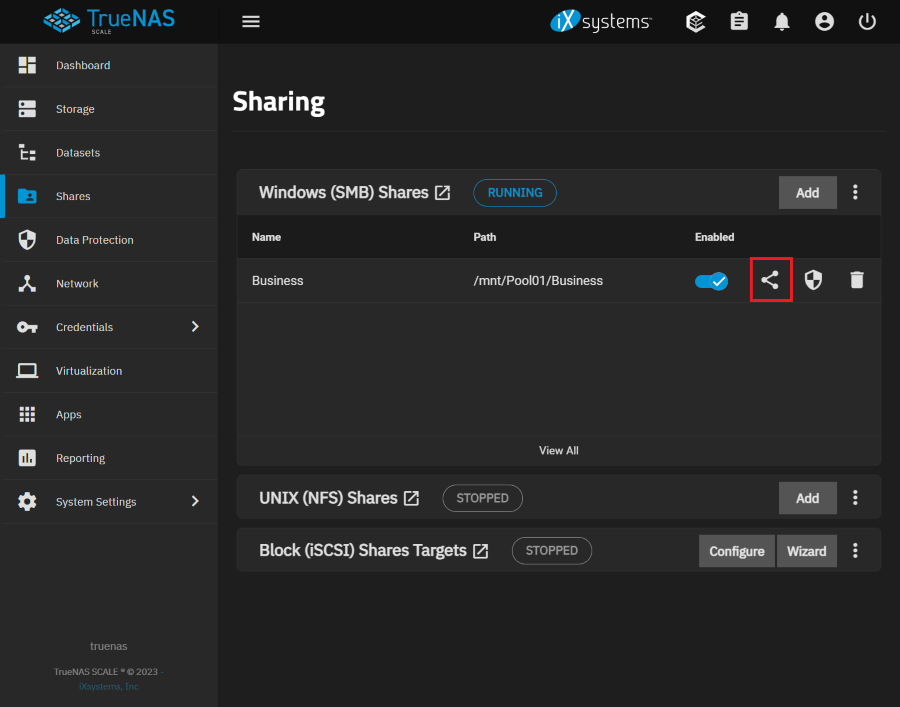This screenshot has width=900, height=707.
Task: Add a new Windows SMB share
Action: 807,192
